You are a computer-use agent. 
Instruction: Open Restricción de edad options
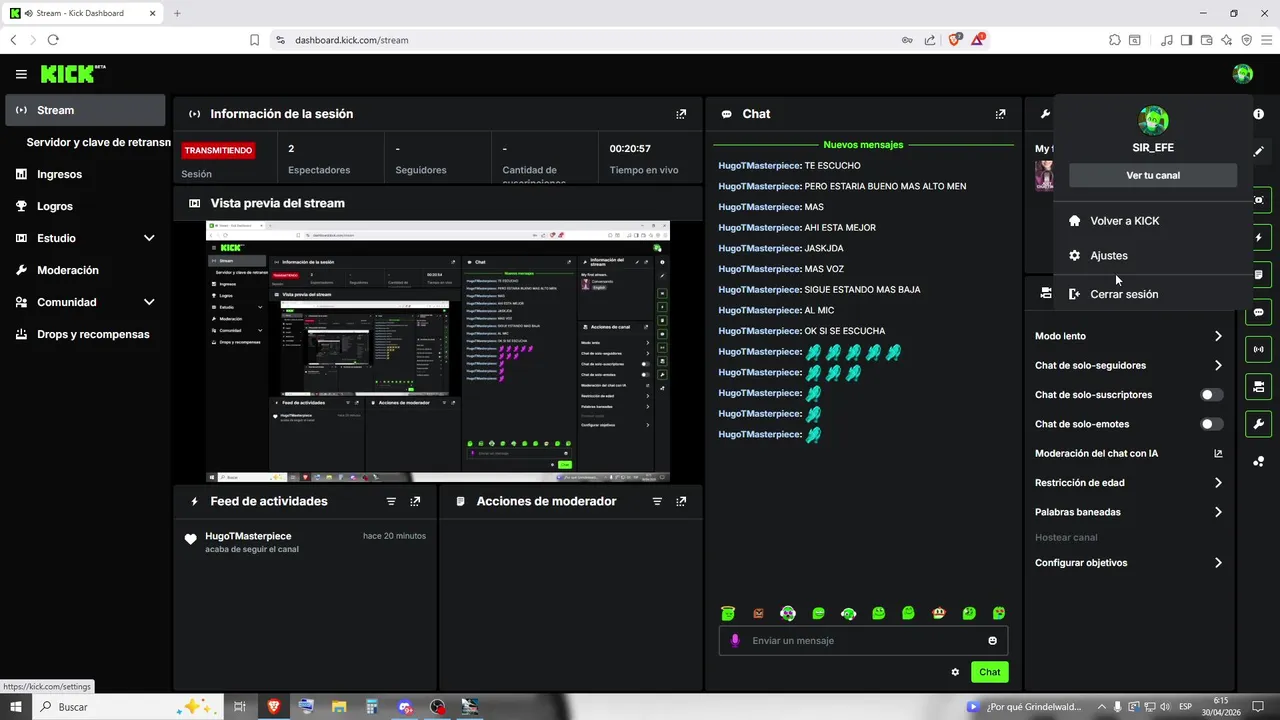point(1128,483)
